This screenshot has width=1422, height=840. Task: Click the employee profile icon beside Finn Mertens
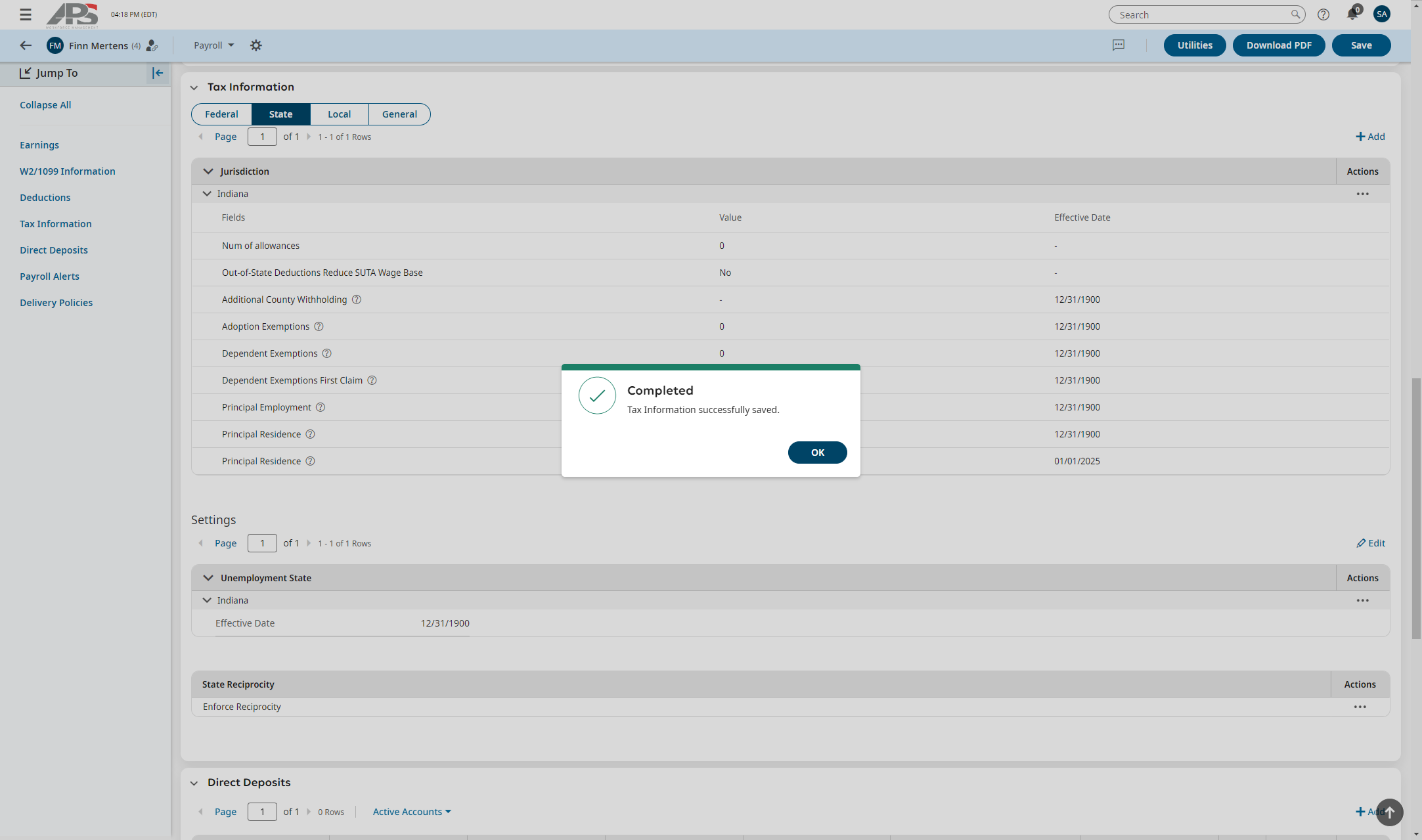pyautogui.click(x=152, y=45)
